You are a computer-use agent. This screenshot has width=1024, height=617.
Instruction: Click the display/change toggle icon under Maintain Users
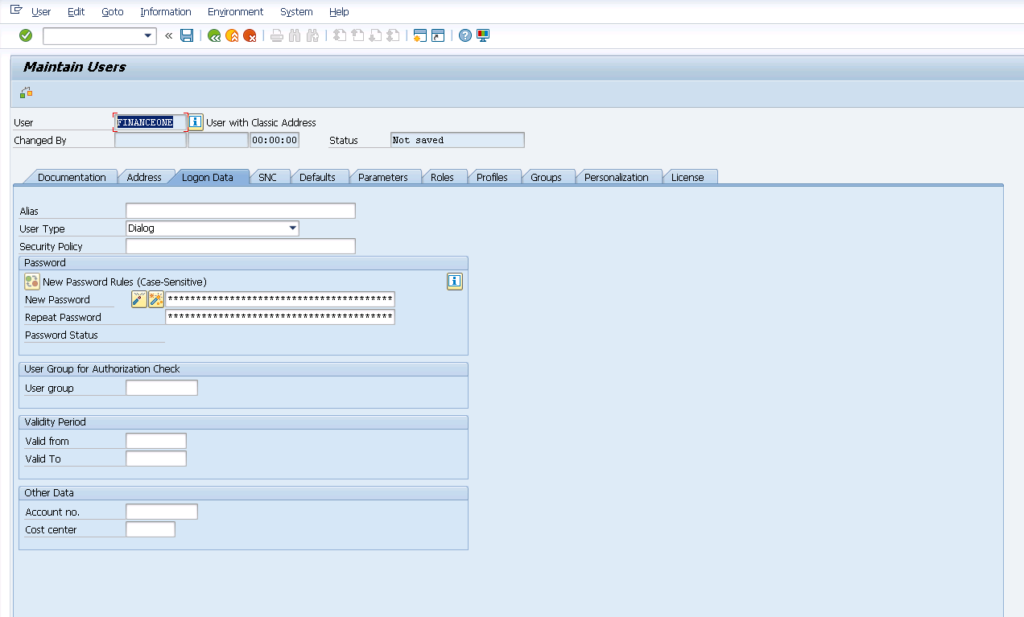click(x=26, y=93)
